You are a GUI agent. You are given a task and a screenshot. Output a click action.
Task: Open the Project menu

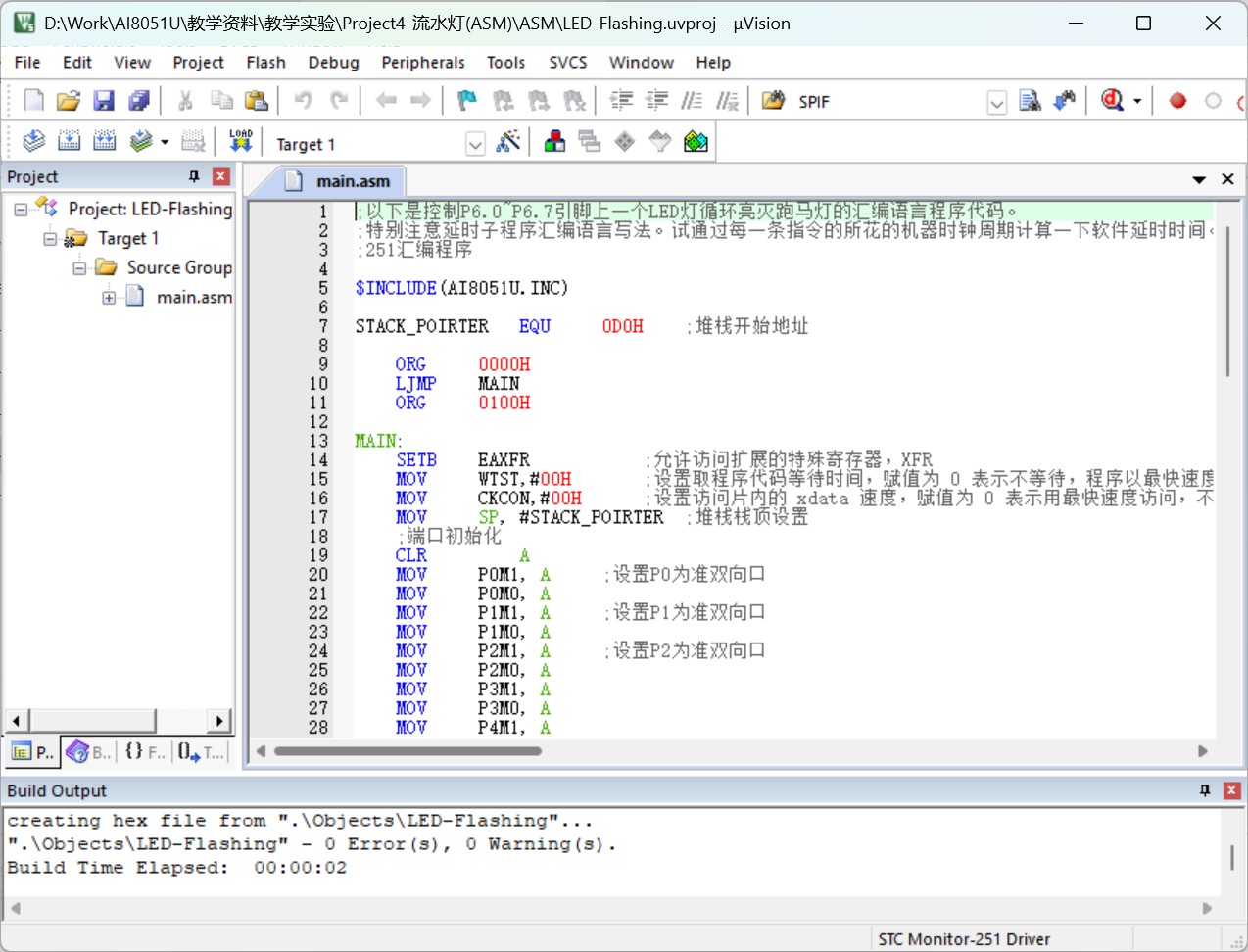199,62
